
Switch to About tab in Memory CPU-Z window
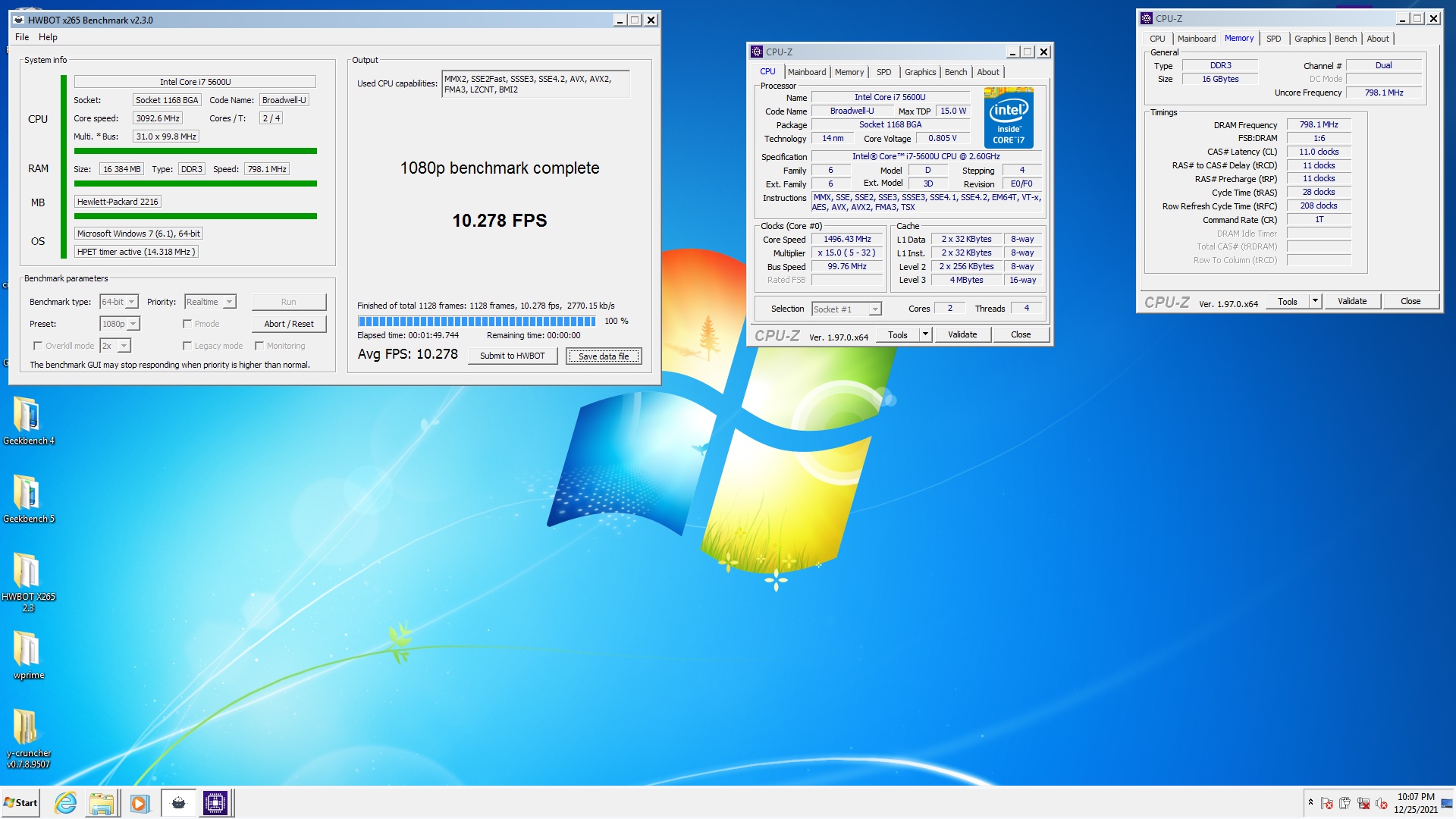[1378, 39]
